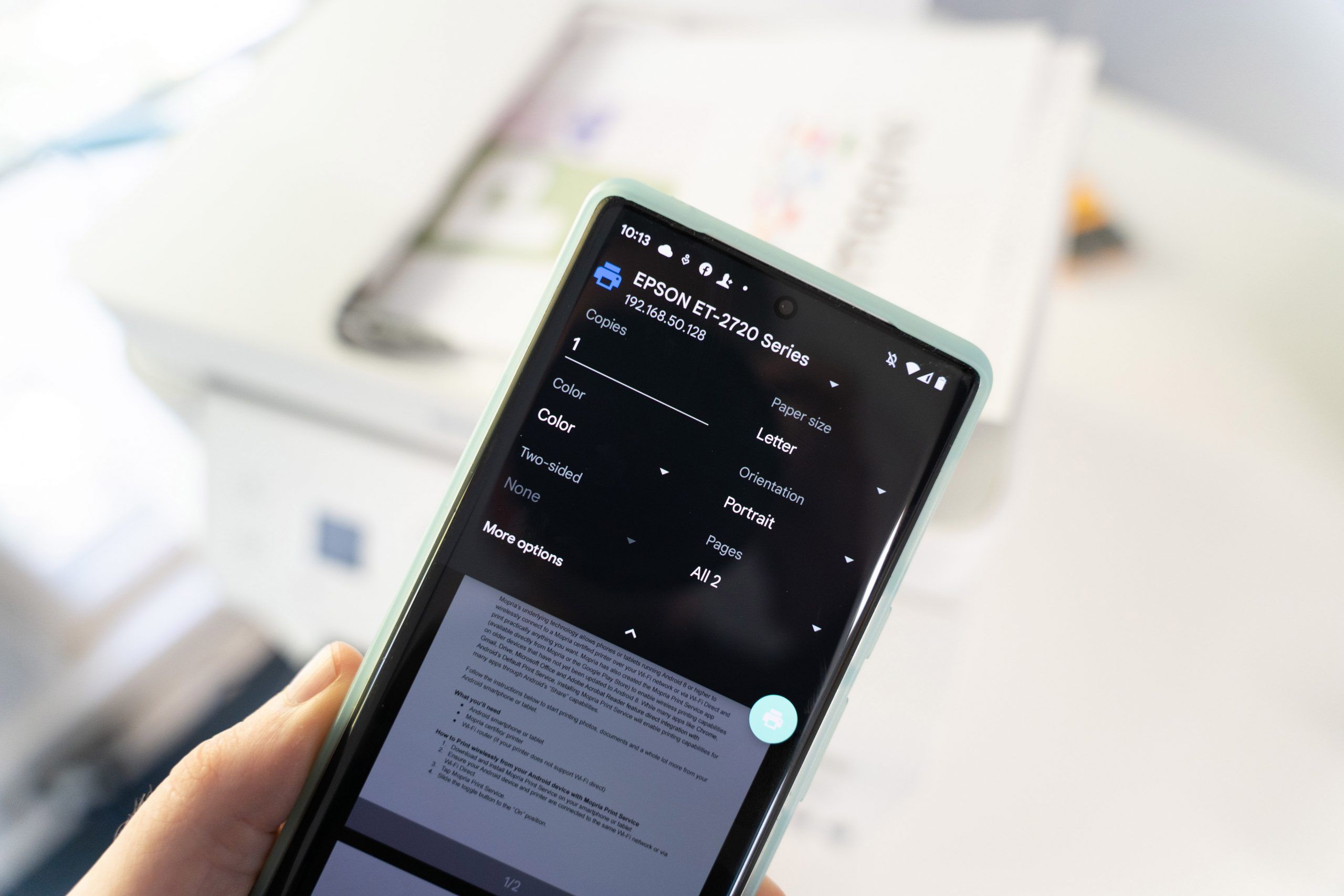1344x896 pixels.
Task: Click the print/send button (teal circle)
Action: [x=775, y=715]
